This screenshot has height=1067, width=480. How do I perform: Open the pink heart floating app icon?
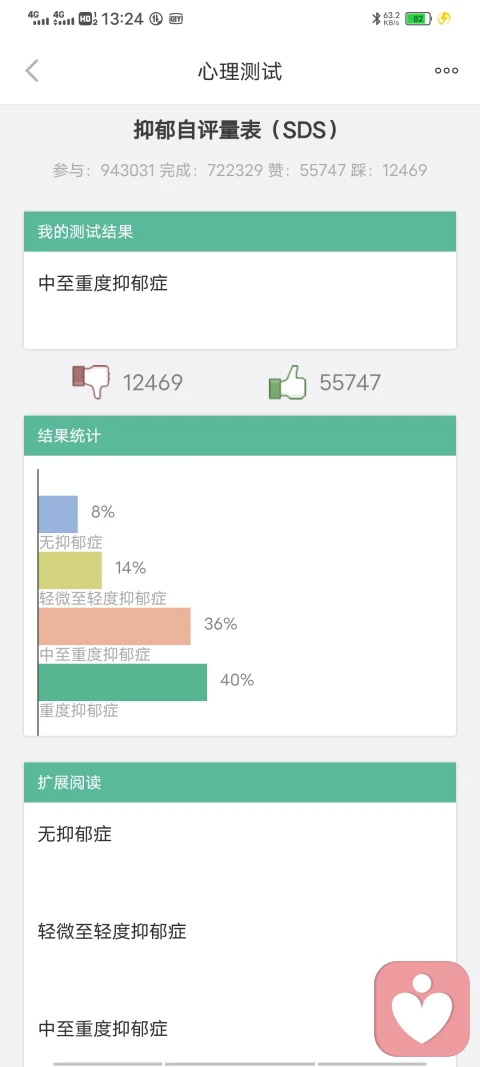pyautogui.click(x=422, y=1008)
